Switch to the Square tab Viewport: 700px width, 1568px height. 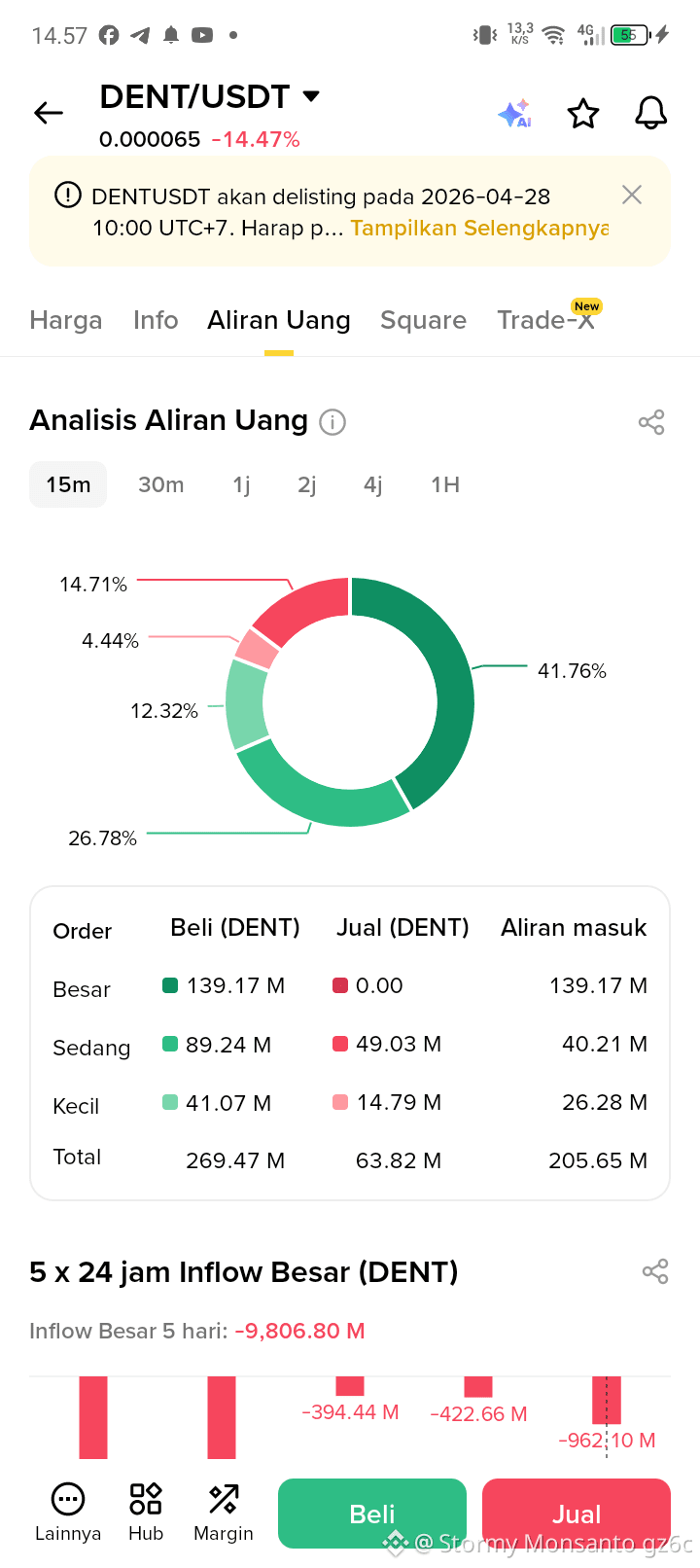pyautogui.click(x=423, y=320)
